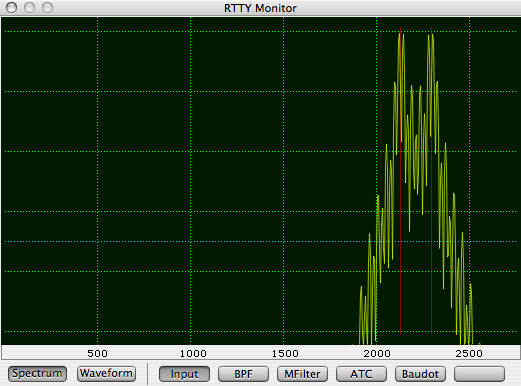Screen dimensions: 521x386
Task: Select the Input signal button
Action: coord(184,374)
